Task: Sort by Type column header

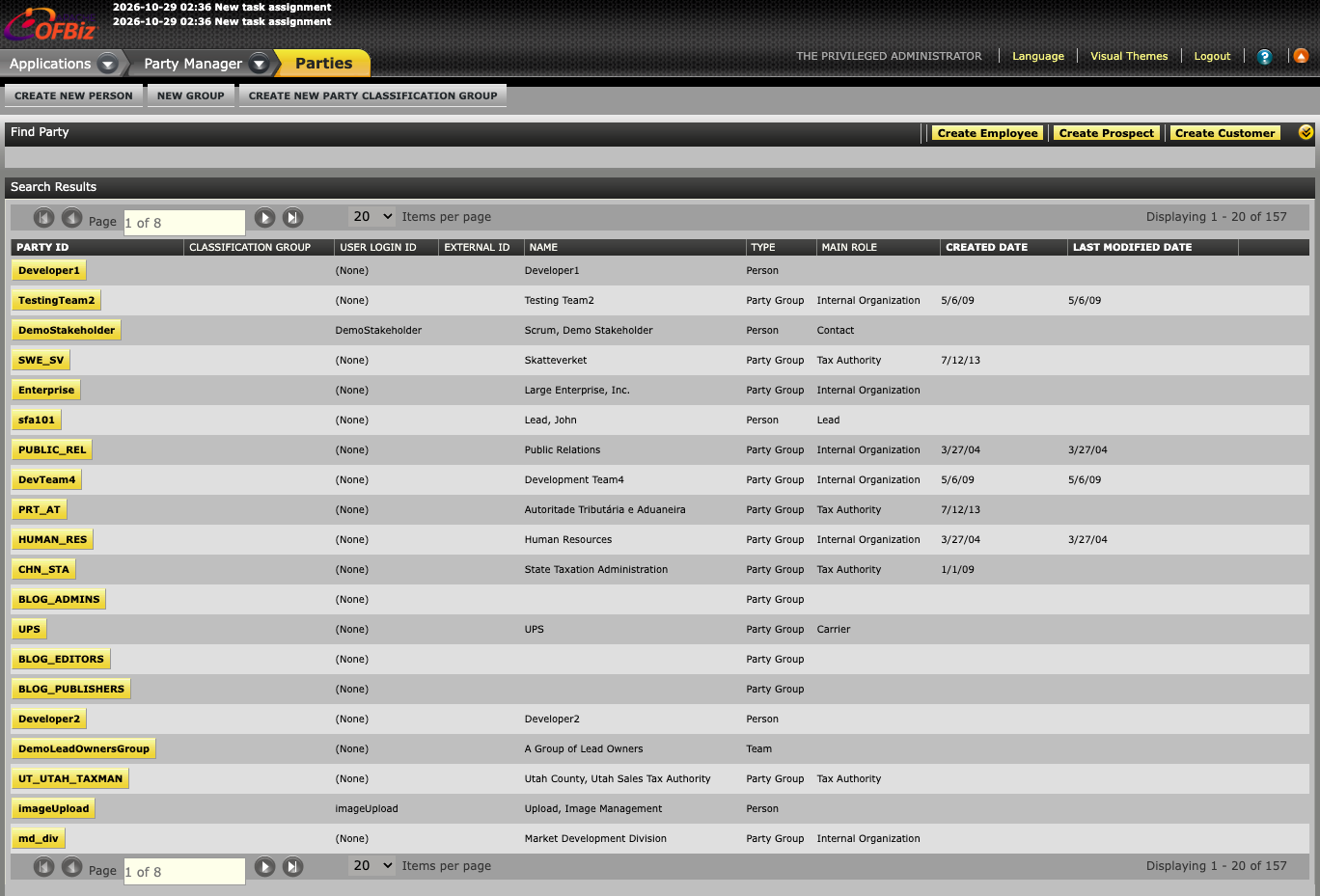Action: tap(763, 247)
